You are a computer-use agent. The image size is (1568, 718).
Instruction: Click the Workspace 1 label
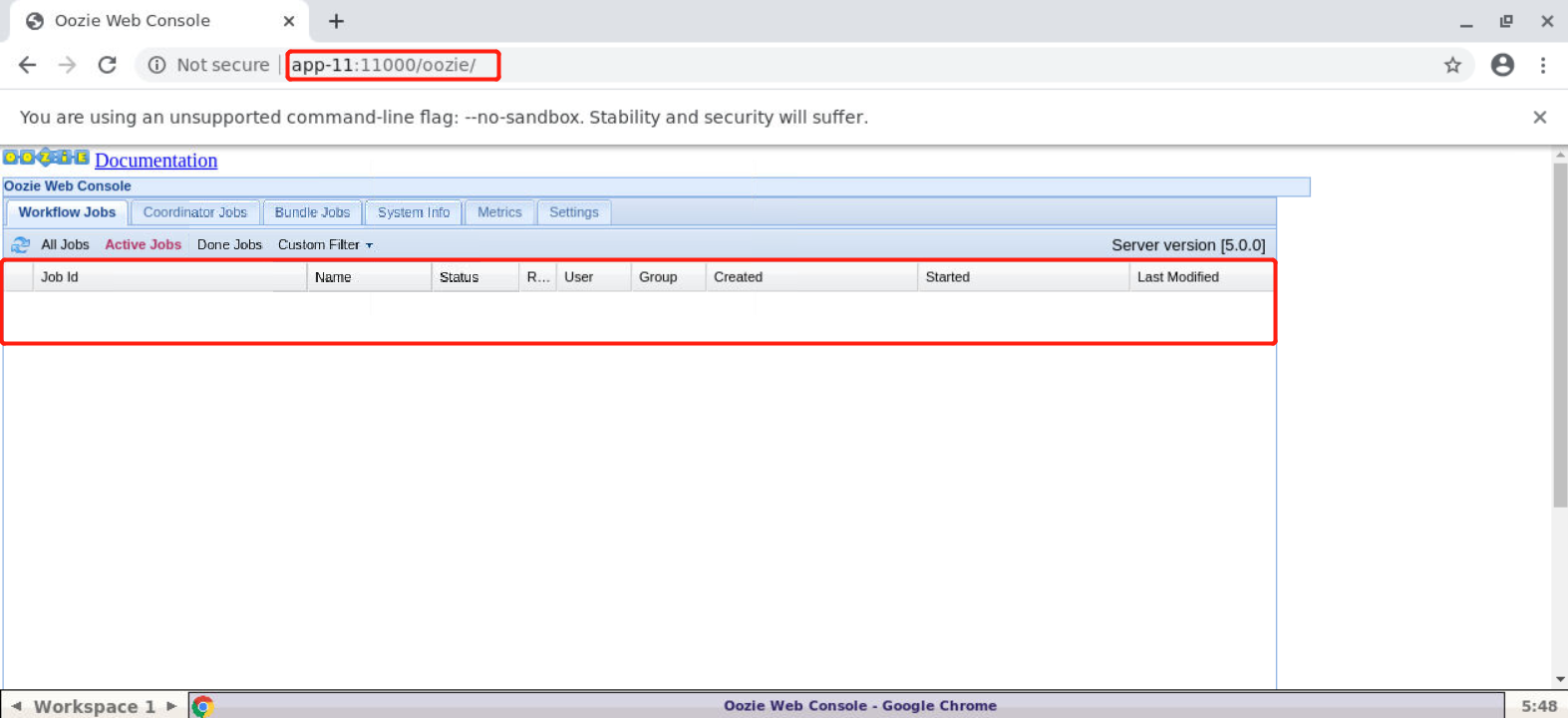[x=95, y=706]
